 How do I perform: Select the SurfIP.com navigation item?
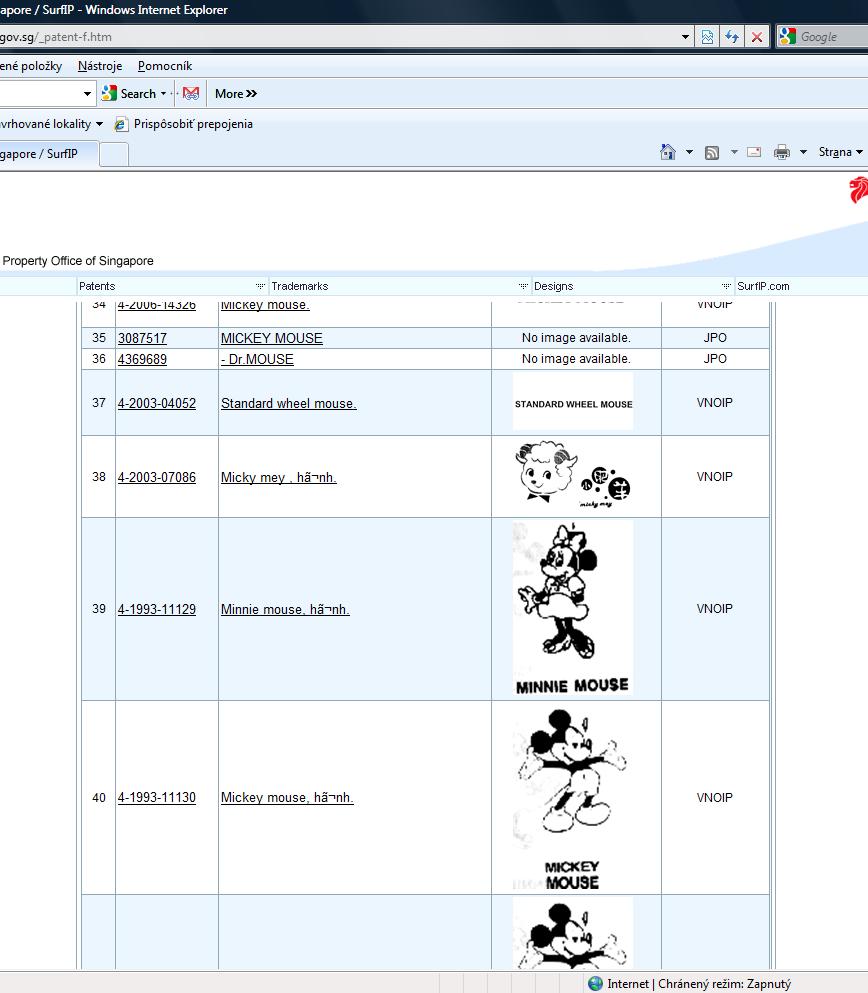[x=763, y=286]
